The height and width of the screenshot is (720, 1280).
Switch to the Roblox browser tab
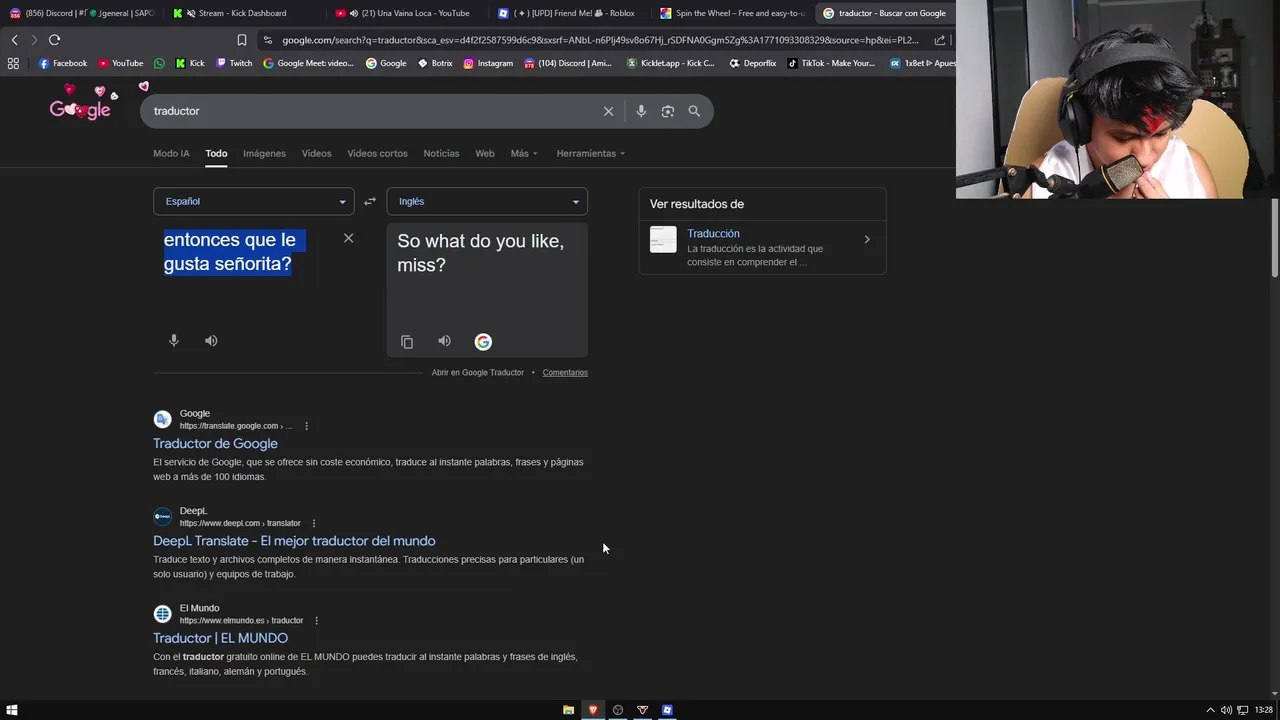pyautogui.click(x=568, y=13)
